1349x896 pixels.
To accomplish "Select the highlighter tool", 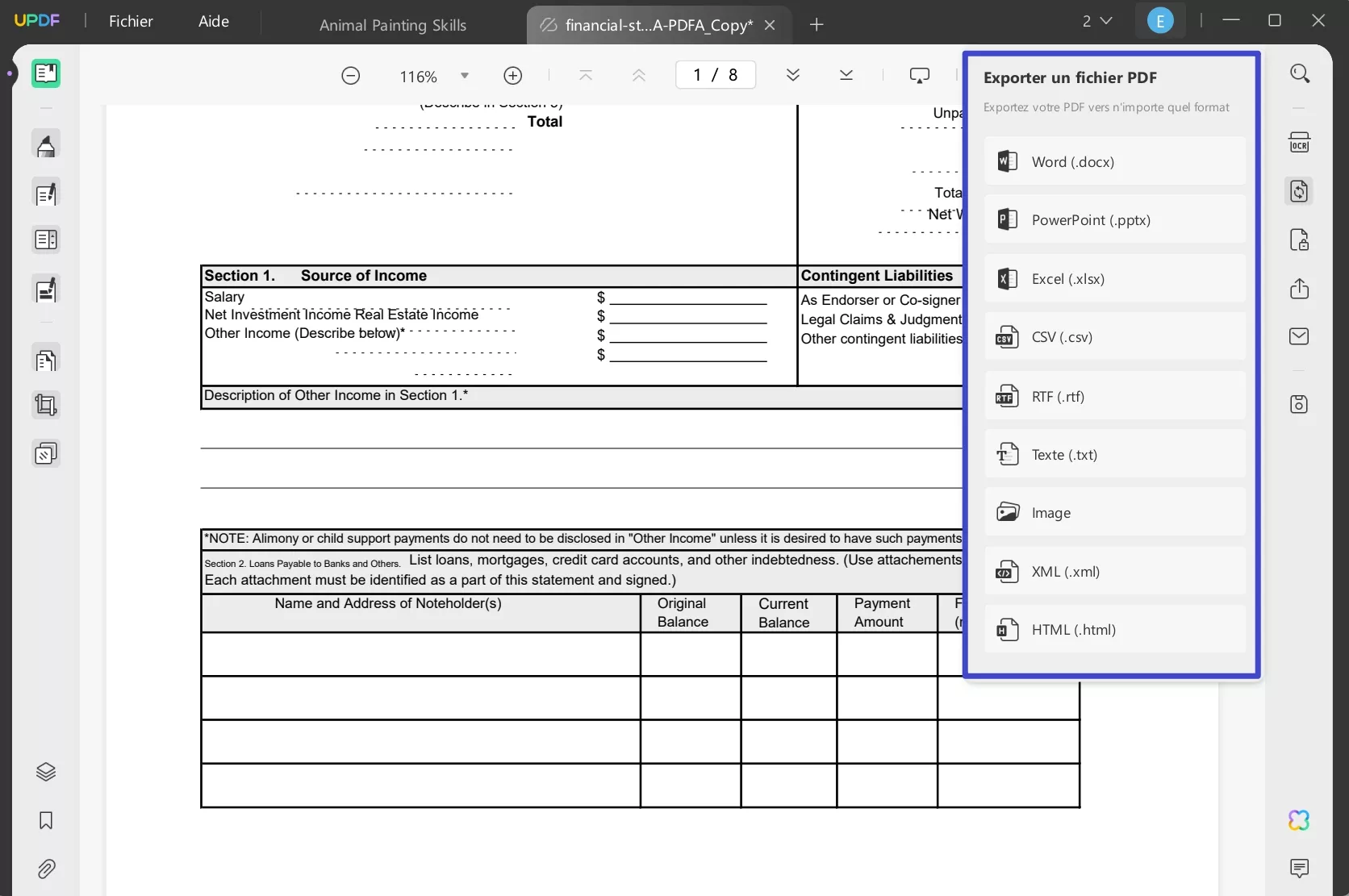I will click(x=46, y=144).
